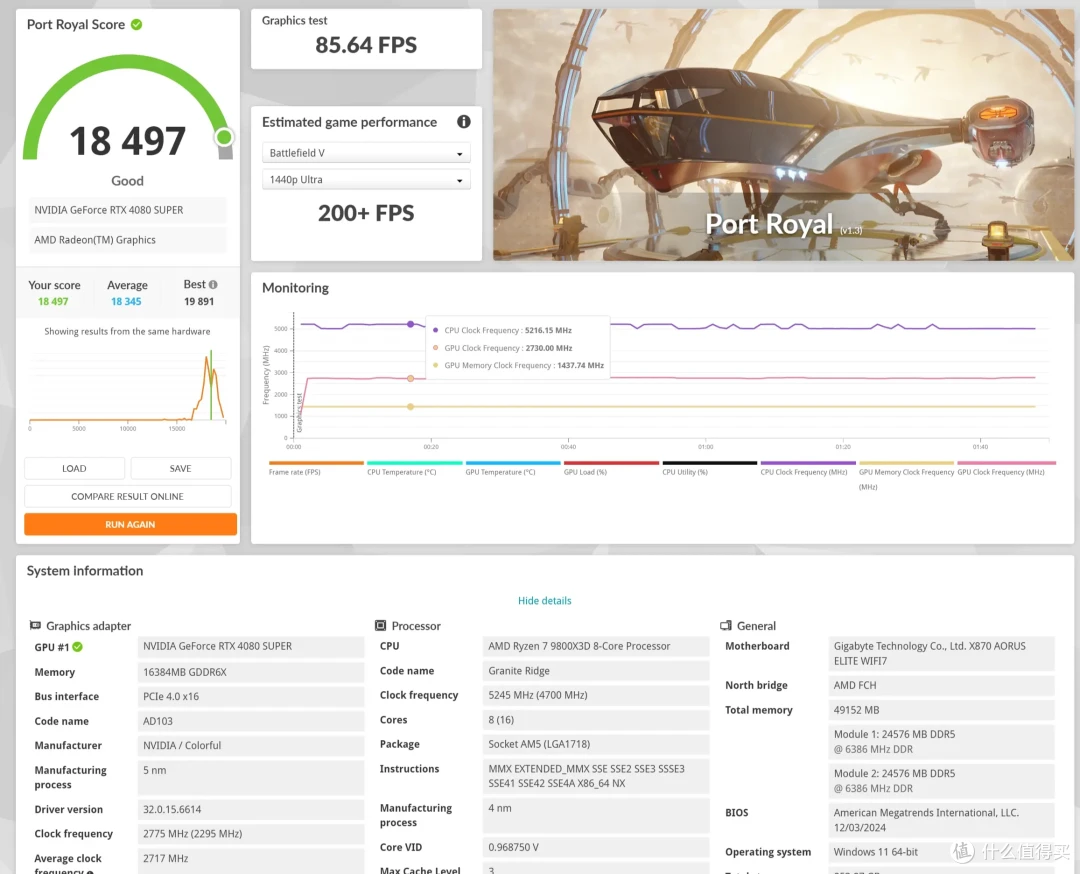Click the AD103 code name value
Screen dimensions: 1080x874
pos(251,721)
